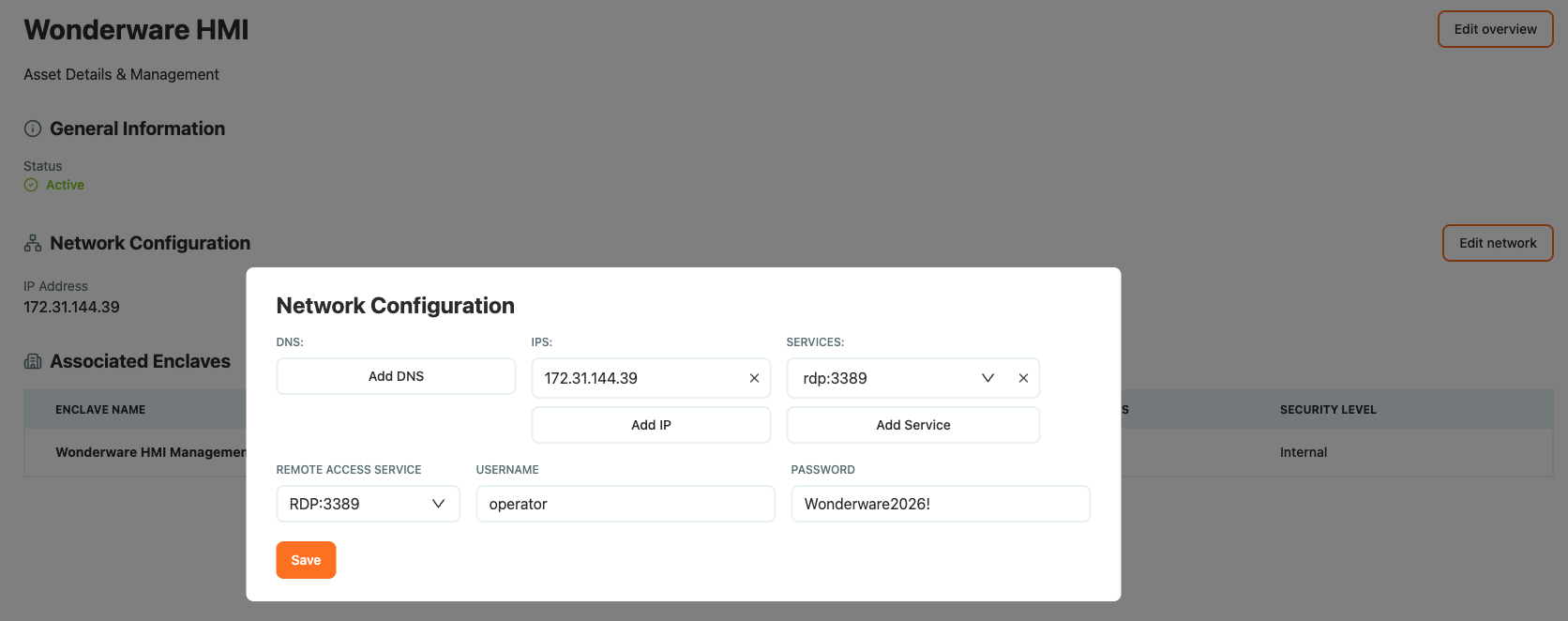Click the Associated Enclaves building icon
The width and height of the screenshot is (1568, 621).
[33, 361]
